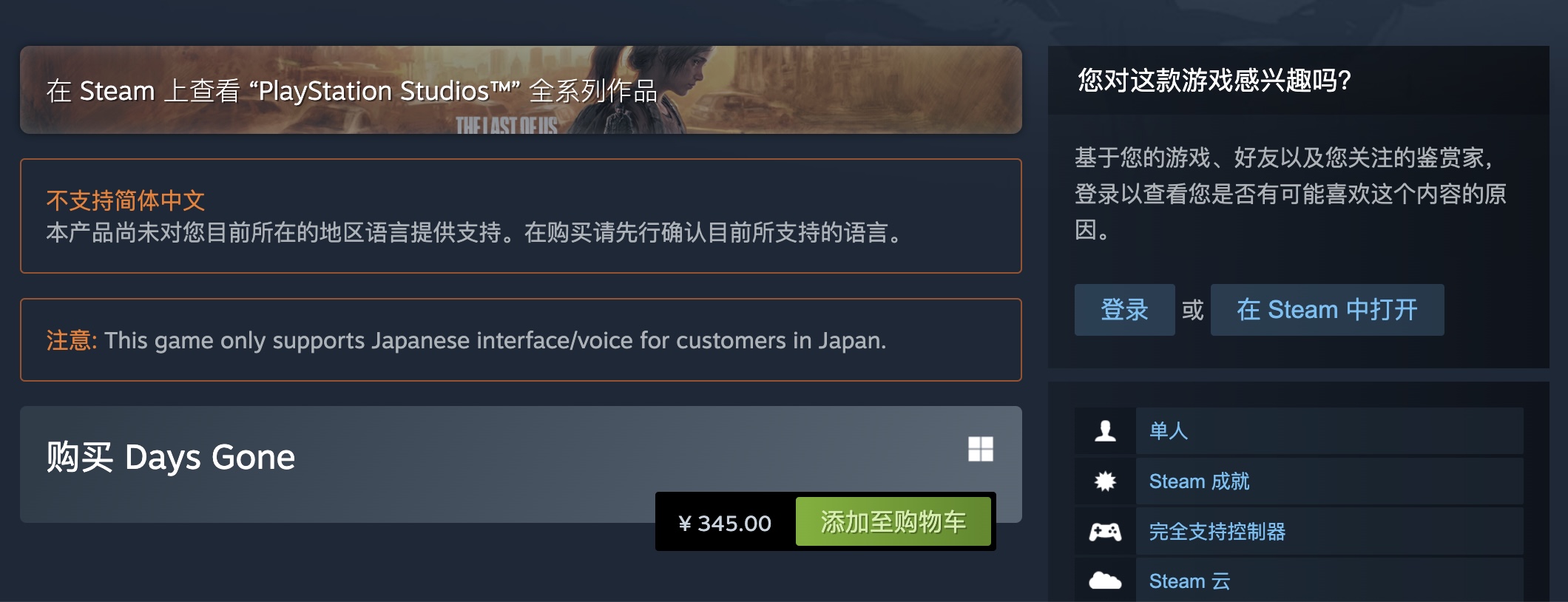Click the 您对这款游戏感兴趣吗 panel heading
This screenshot has width=1568, height=602.
[1214, 80]
